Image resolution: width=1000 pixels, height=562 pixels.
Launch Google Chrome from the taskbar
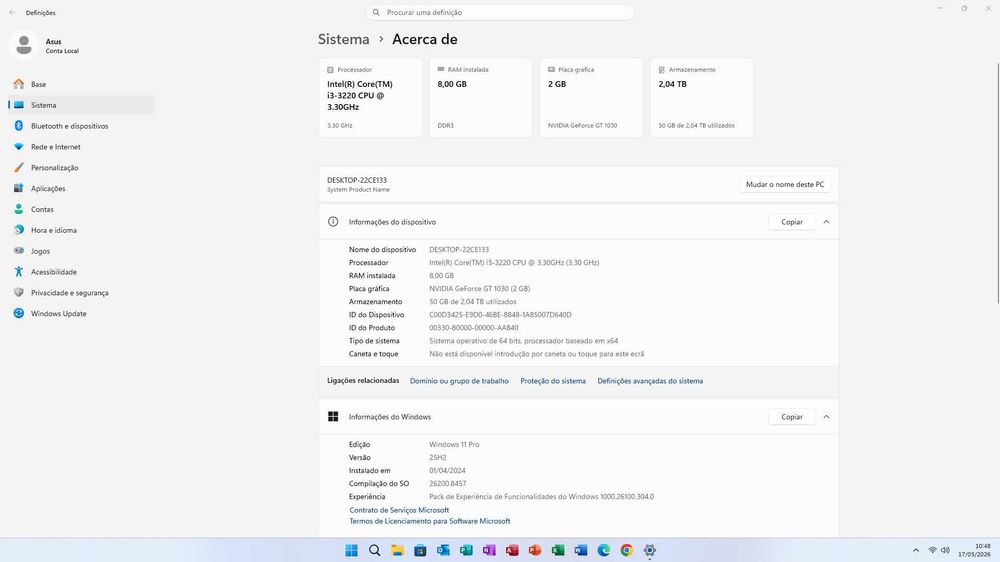(x=627, y=550)
